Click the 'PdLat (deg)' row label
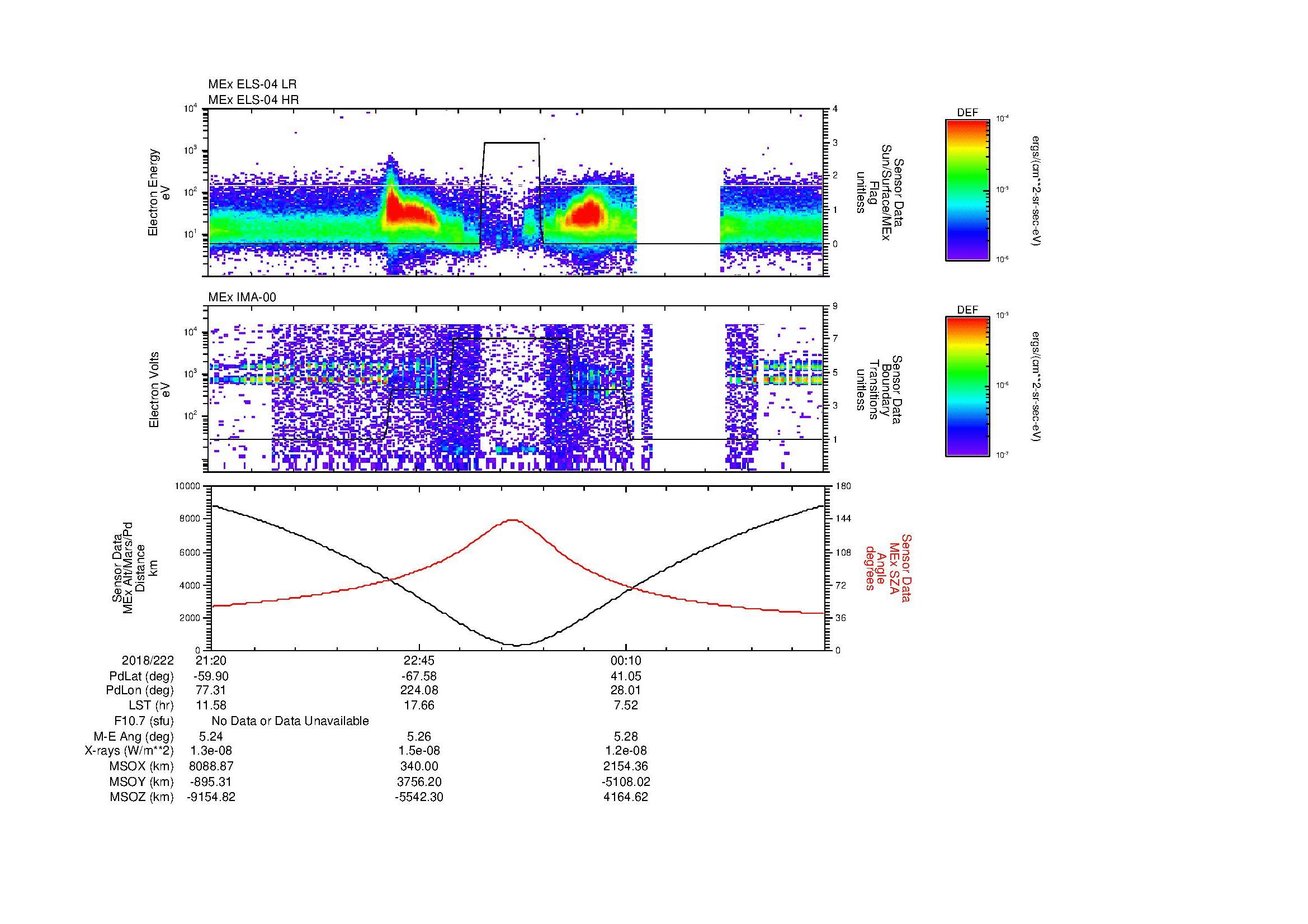This screenshot has height=924, width=1308. pyautogui.click(x=141, y=676)
